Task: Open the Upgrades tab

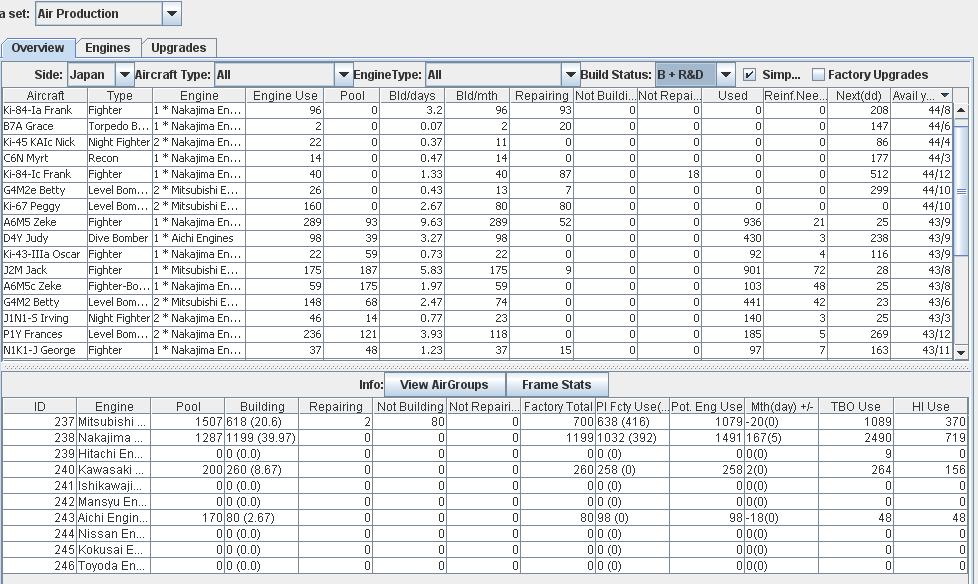Action: click(178, 48)
